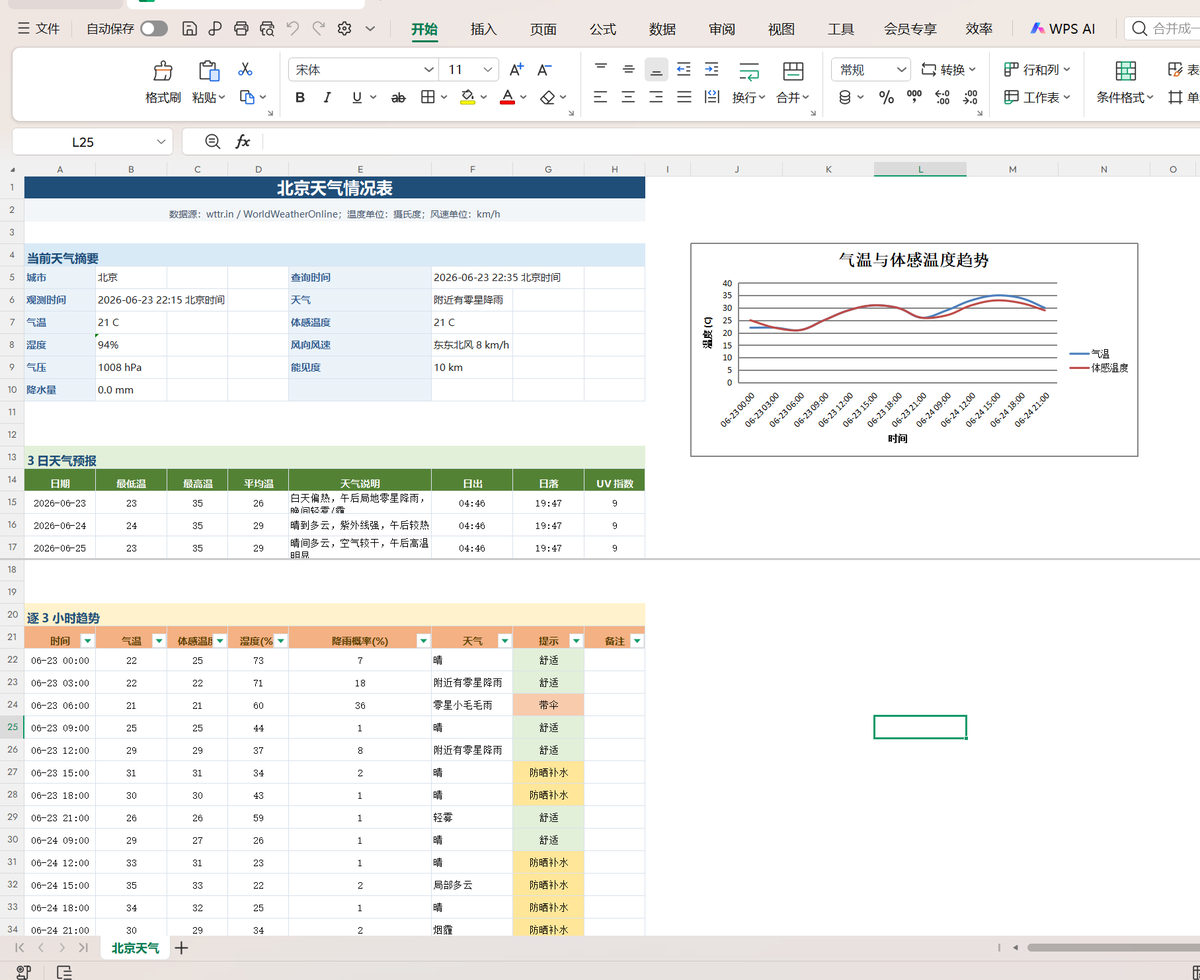Screen dimensions: 1200x980
Task: Click the 转换 button
Action: coord(948,70)
